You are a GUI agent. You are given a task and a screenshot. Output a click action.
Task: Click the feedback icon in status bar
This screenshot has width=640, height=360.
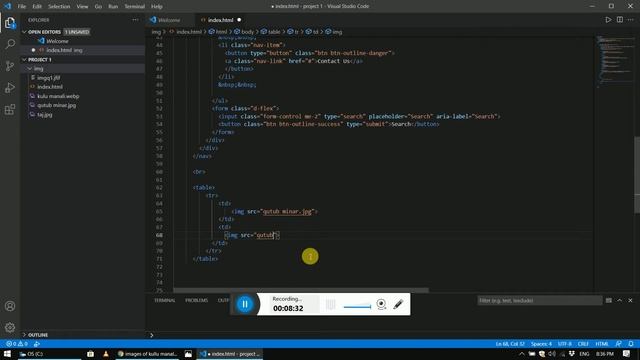[618, 344]
